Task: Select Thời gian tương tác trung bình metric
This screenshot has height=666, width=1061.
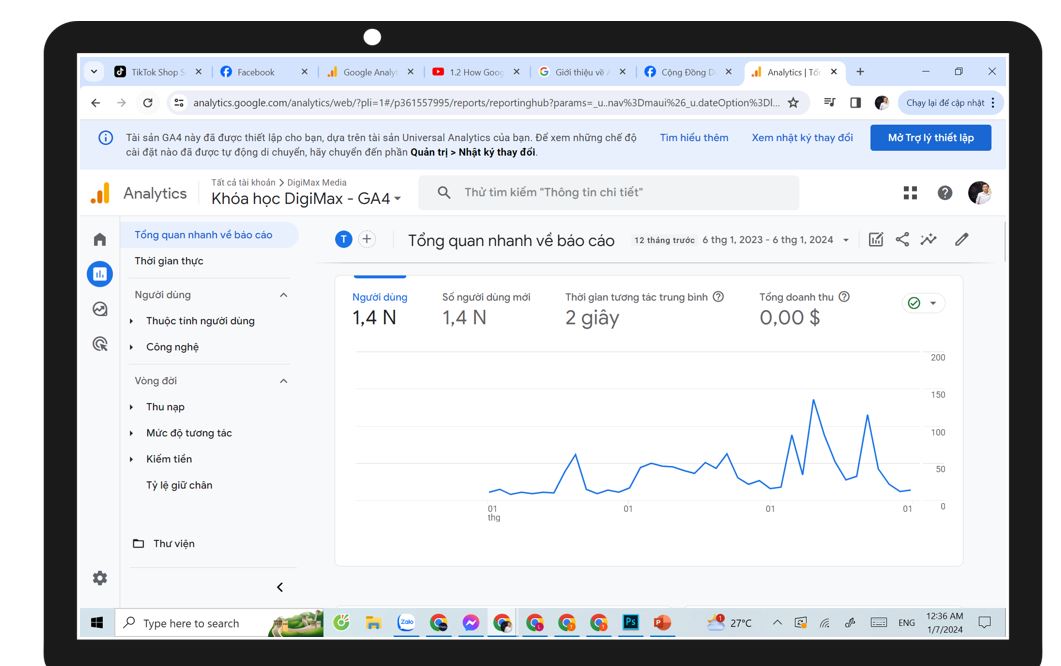Action: tap(644, 309)
